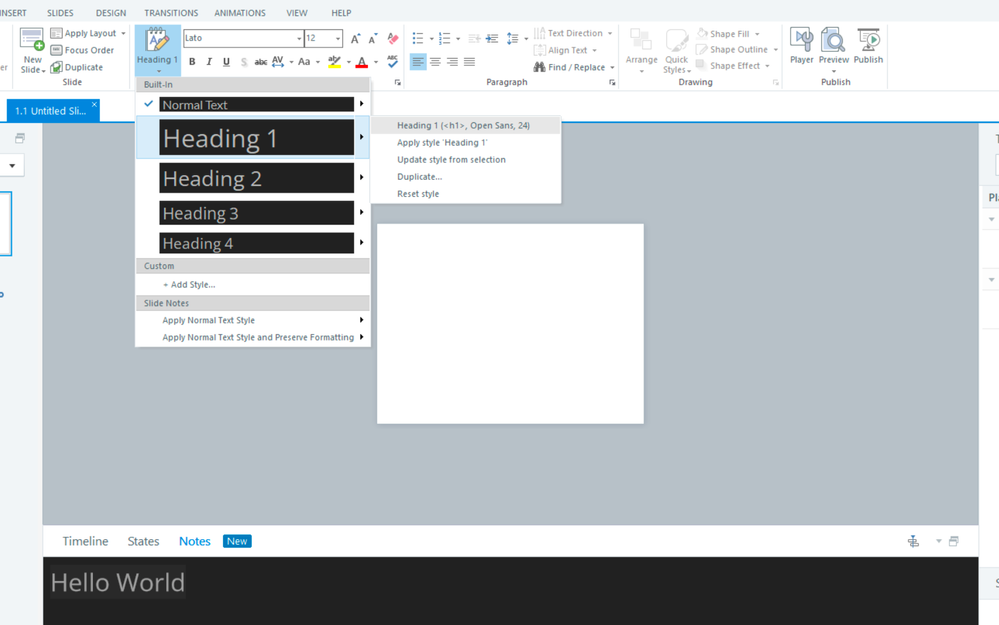Viewport: 999px width, 625px height.
Task: Select "Apply style 'Heading 1'" menu entry
Action: (x=442, y=143)
